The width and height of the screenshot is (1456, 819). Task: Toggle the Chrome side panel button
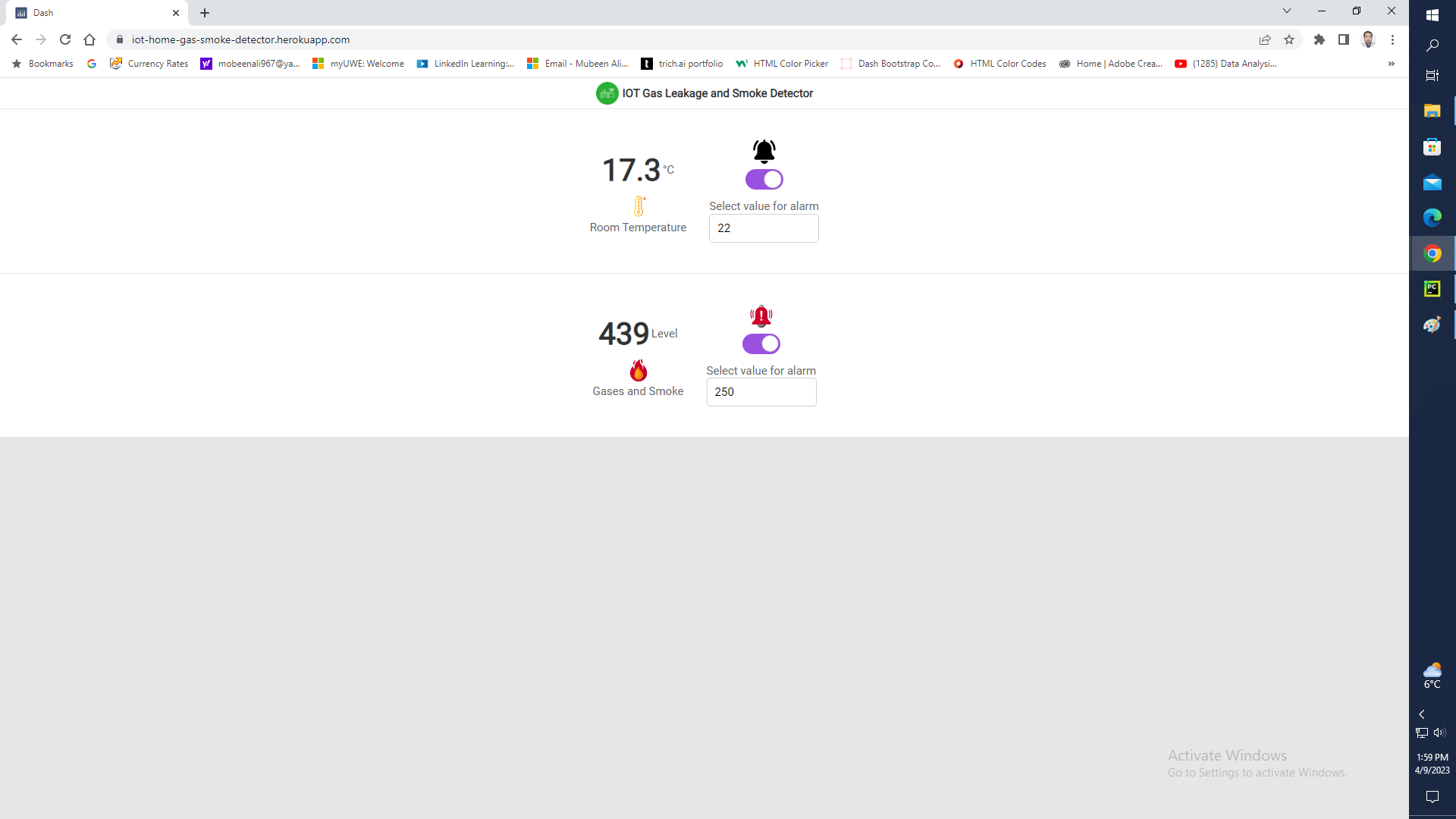[x=1344, y=39]
